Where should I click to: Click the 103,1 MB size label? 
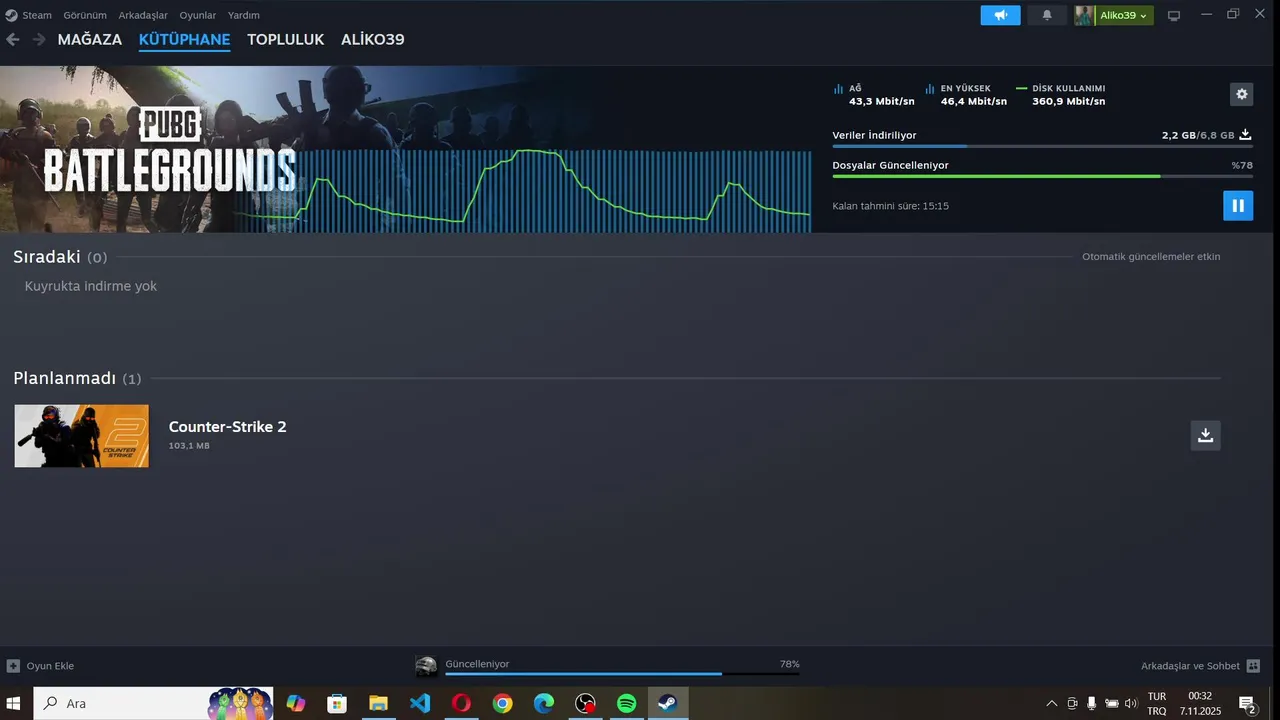coord(189,446)
